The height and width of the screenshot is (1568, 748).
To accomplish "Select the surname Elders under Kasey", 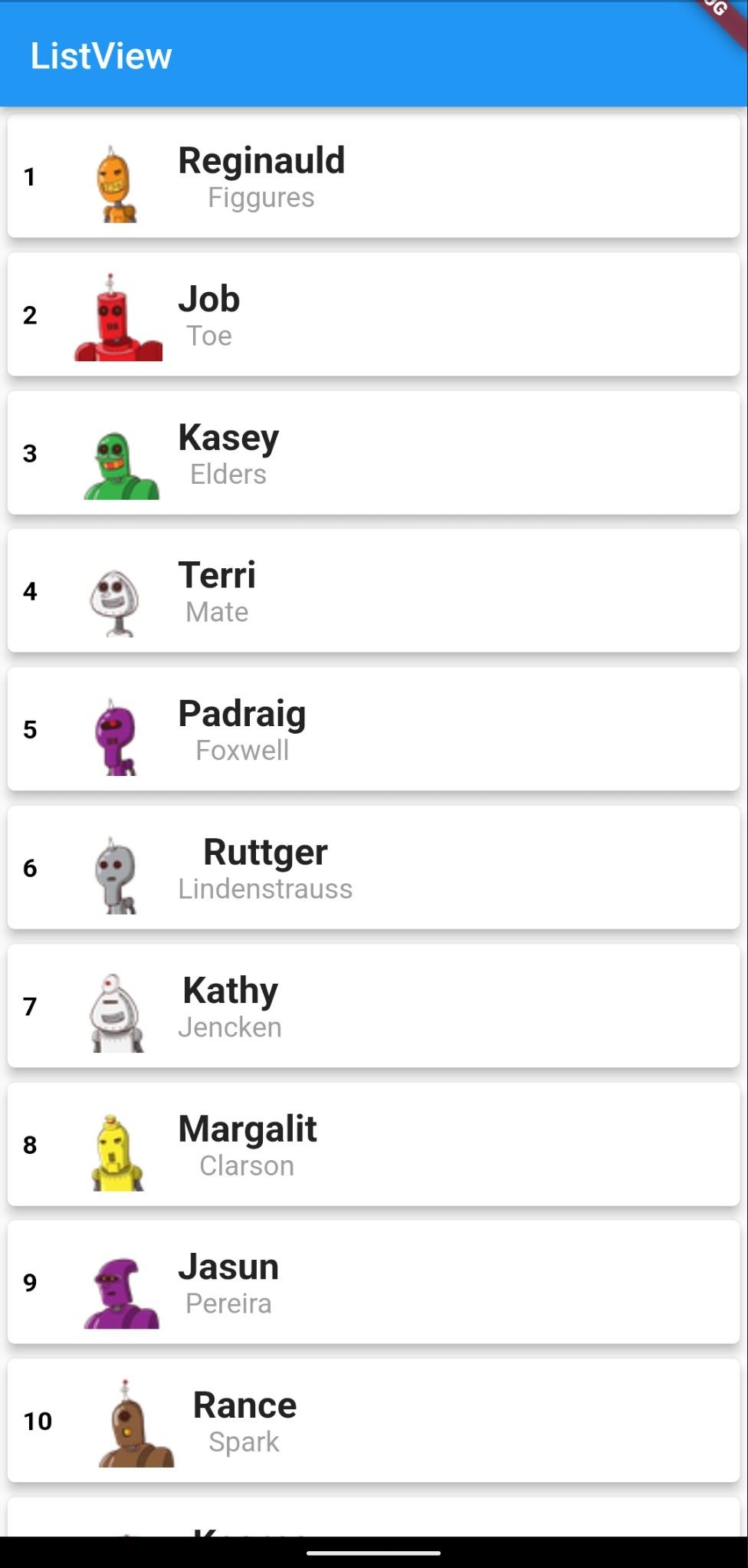I will click(x=228, y=475).
